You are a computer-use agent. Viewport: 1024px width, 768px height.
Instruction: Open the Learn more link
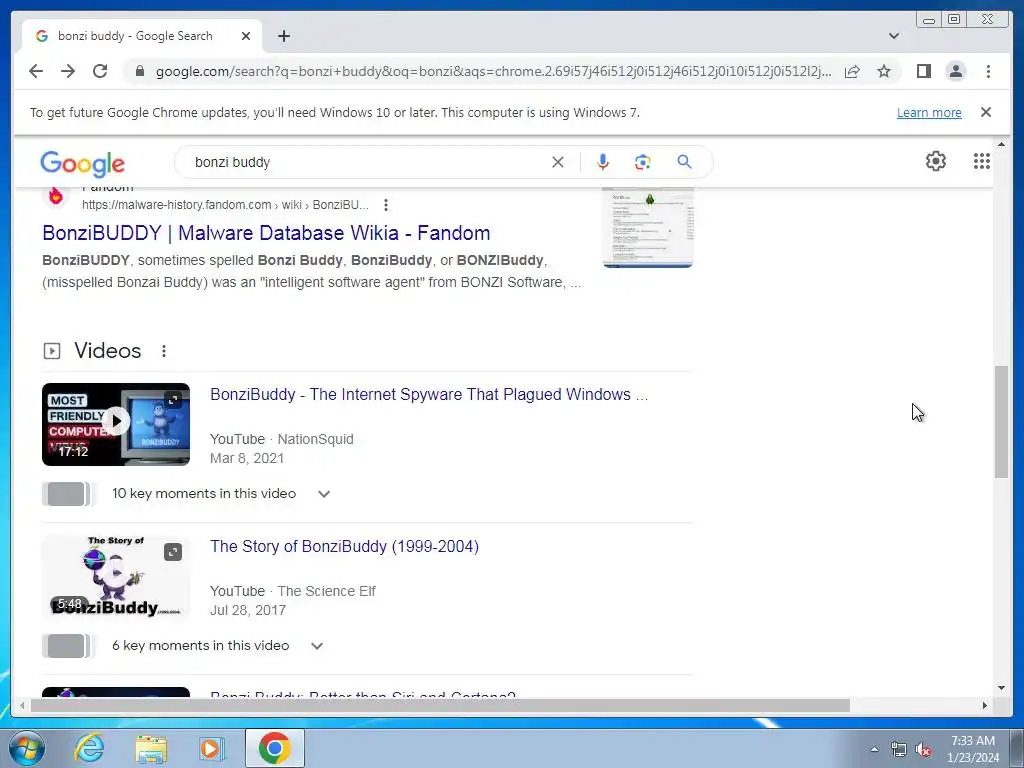pos(929,112)
